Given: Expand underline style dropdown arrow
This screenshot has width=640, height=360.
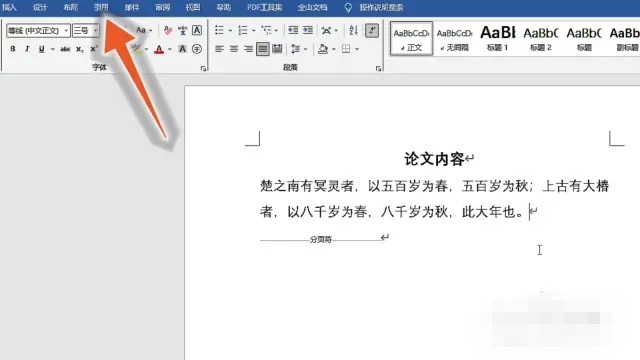Looking at the screenshot, I should click(53, 49).
